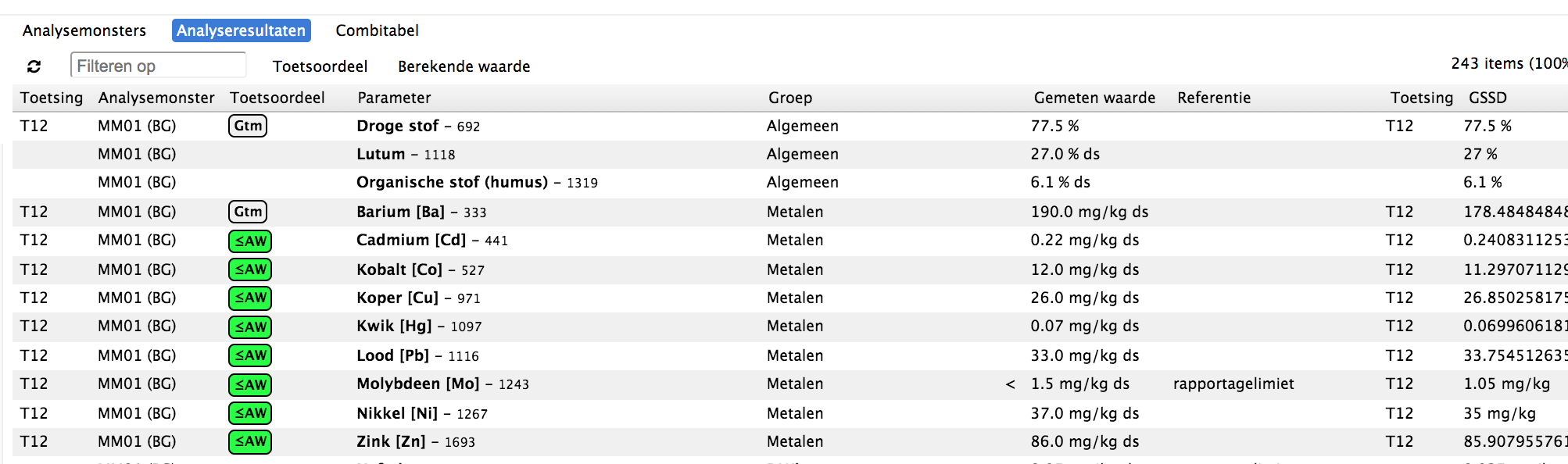The image size is (1568, 464).
Task: Click the Berekende waarde filter option
Action: tap(464, 66)
